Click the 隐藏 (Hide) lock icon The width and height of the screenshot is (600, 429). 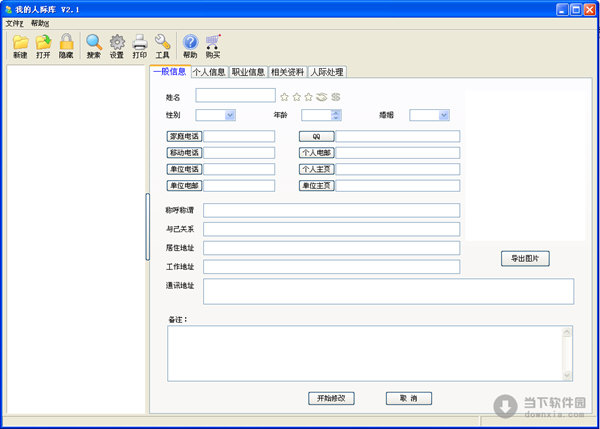(x=66, y=46)
